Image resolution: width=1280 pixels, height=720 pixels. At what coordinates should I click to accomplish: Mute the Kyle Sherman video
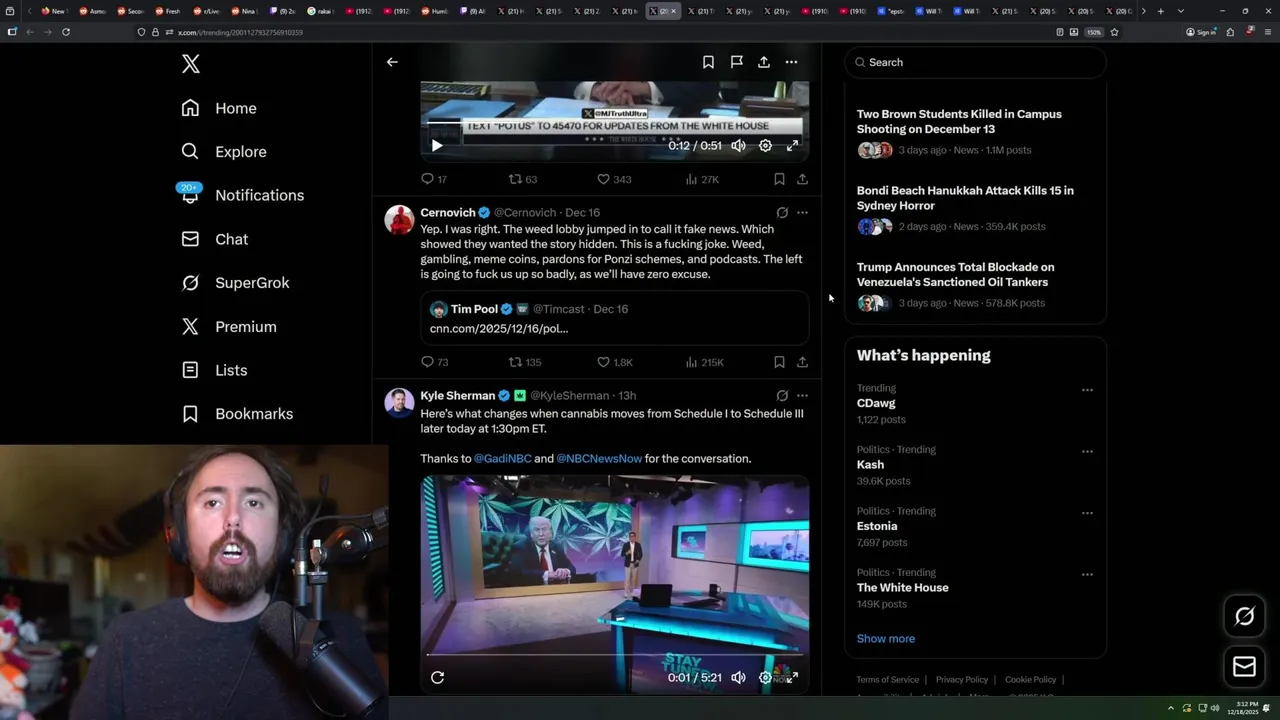738,678
